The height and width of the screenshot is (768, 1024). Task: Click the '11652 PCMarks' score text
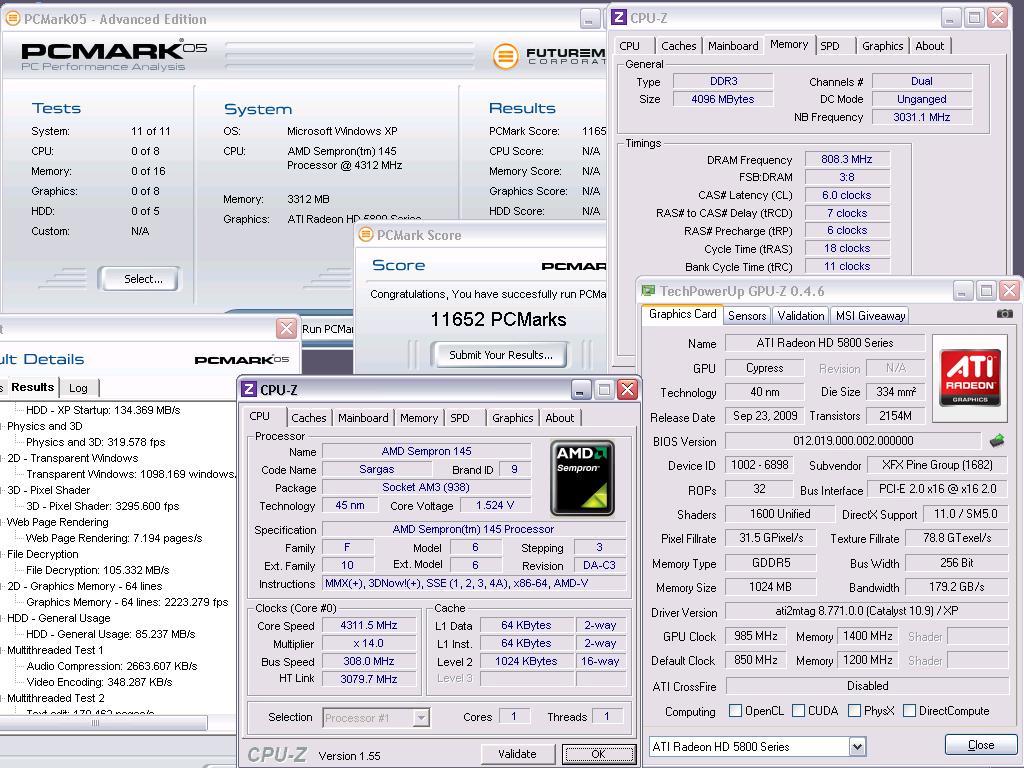point(498,319)
